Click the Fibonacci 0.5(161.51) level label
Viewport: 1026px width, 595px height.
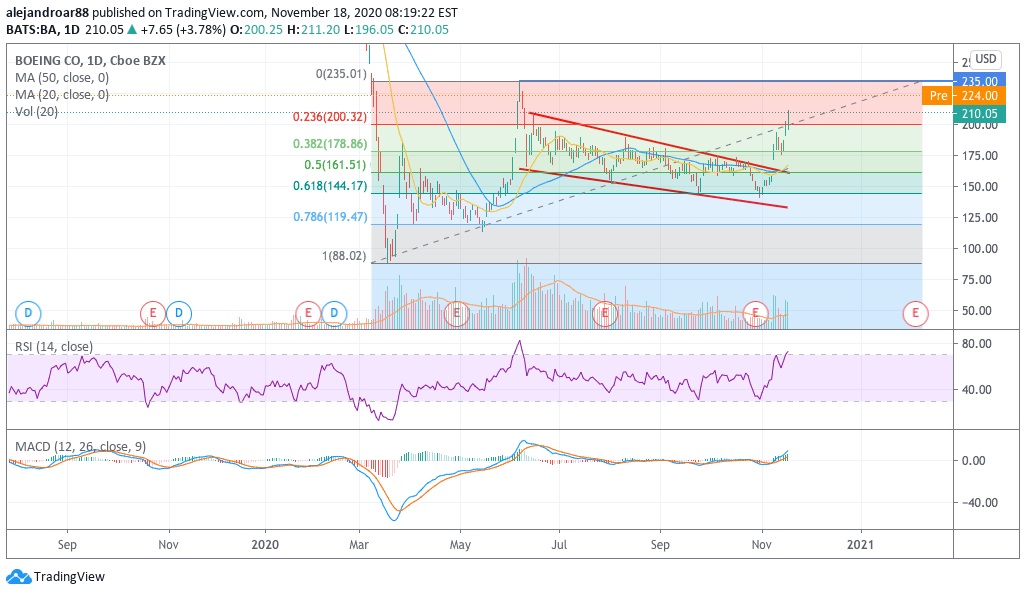[335, 164]
